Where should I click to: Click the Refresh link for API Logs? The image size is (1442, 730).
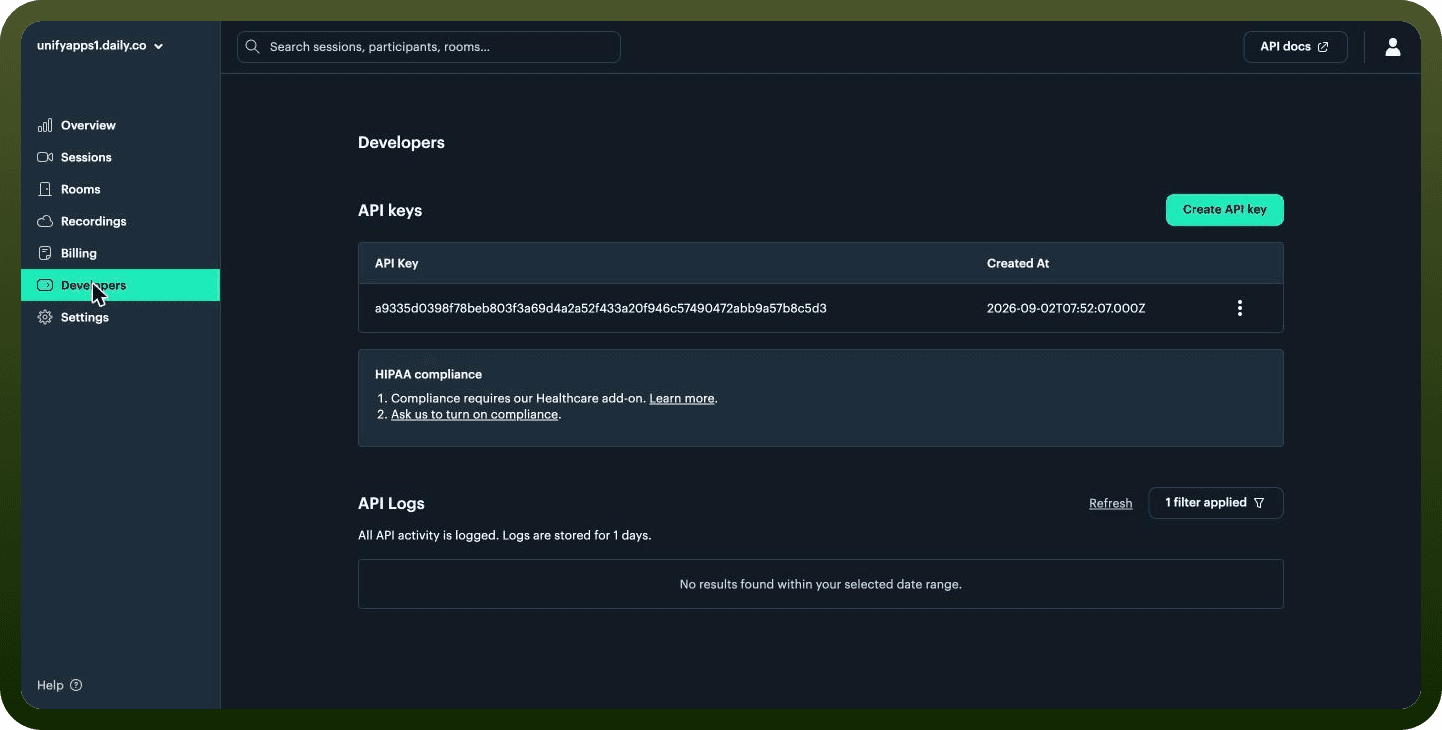[1111, 504]
